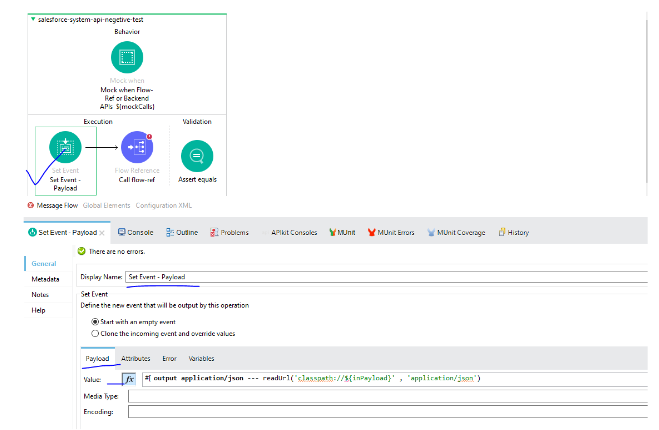
Task: Click the Encoding input field
Action: click(387, 412)
